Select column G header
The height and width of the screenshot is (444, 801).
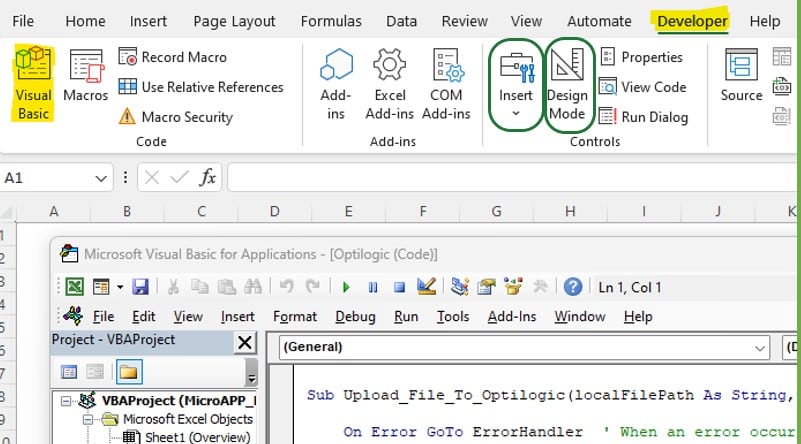[497, 212]
